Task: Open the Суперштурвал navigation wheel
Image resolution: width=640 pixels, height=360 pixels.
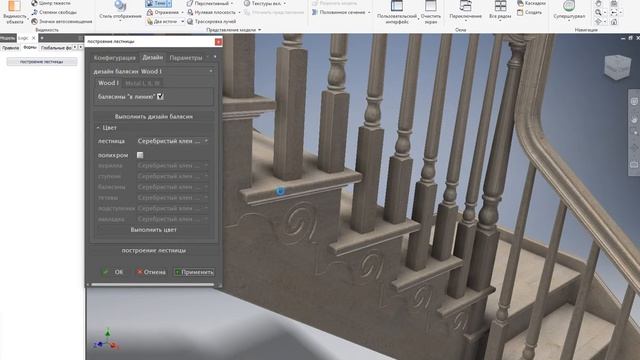Action: pyautogui.click(x=569, y=11)
